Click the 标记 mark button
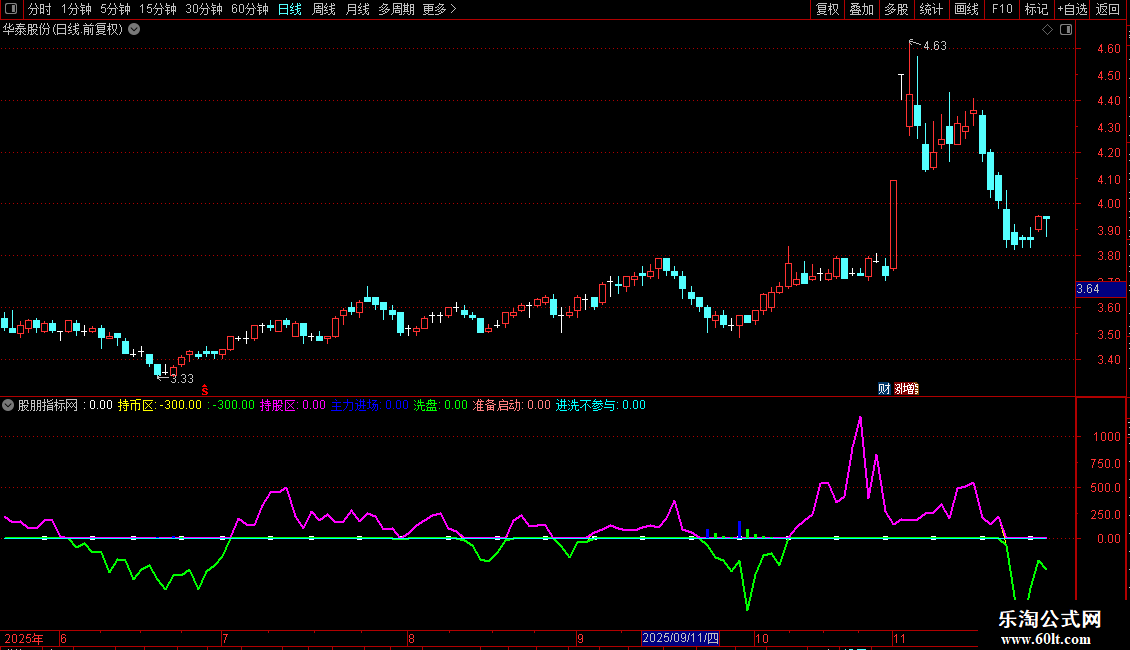 pos(1036,9)
